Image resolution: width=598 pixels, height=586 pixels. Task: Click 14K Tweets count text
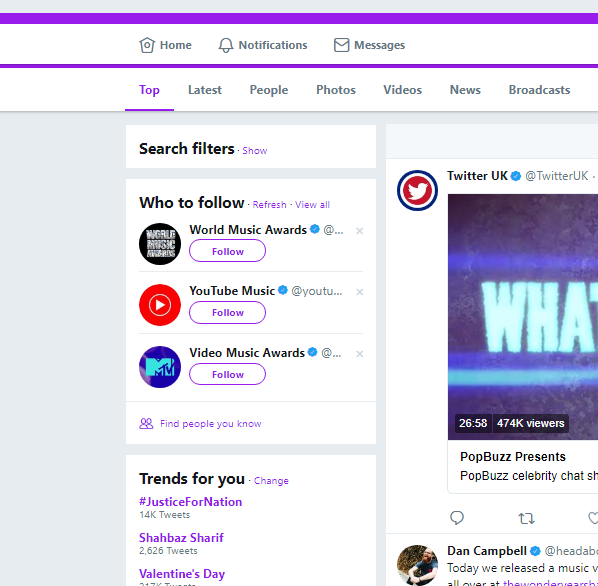(164, 515)
